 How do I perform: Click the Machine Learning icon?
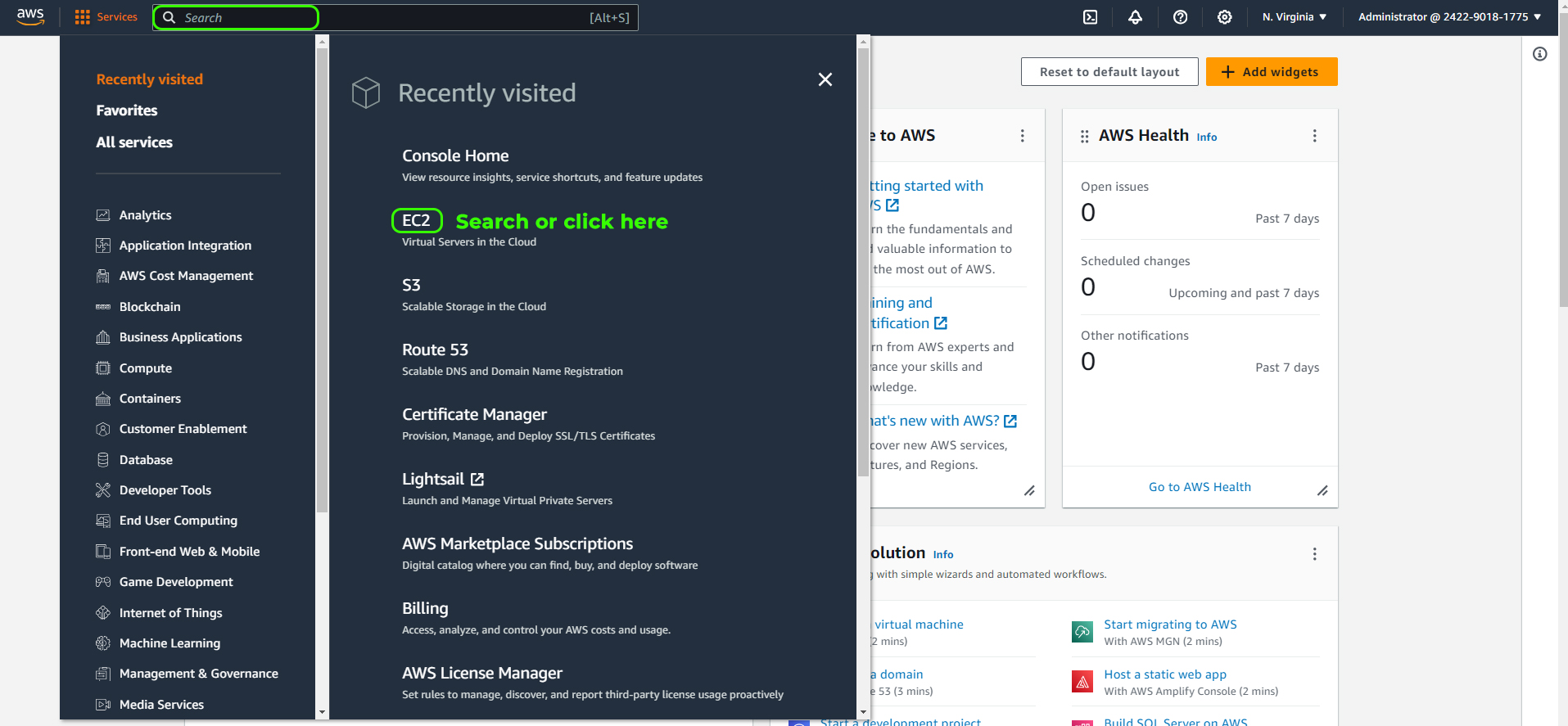[103, 643]
